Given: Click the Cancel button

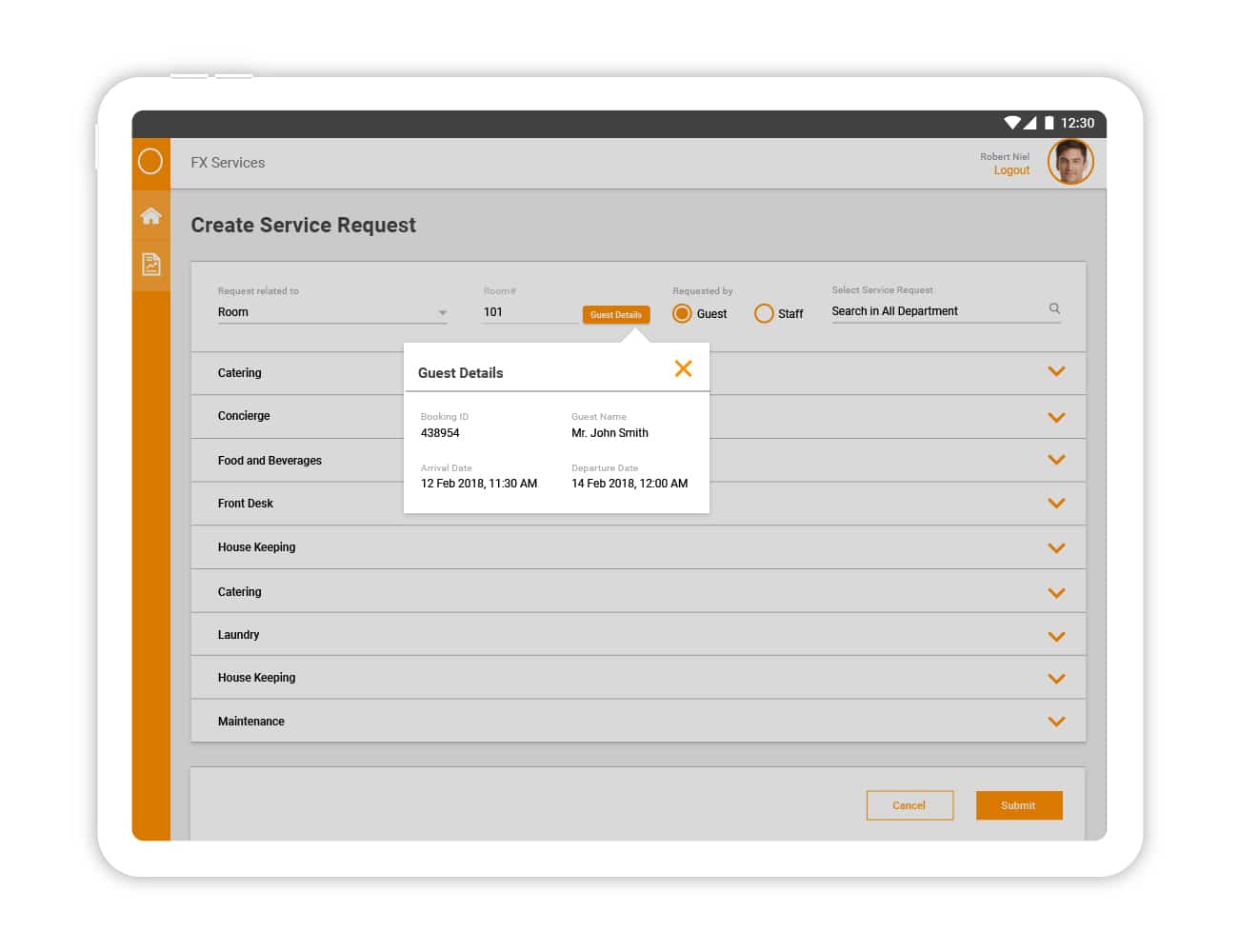Looking at the screenshot, I should [x=909, y=805].
